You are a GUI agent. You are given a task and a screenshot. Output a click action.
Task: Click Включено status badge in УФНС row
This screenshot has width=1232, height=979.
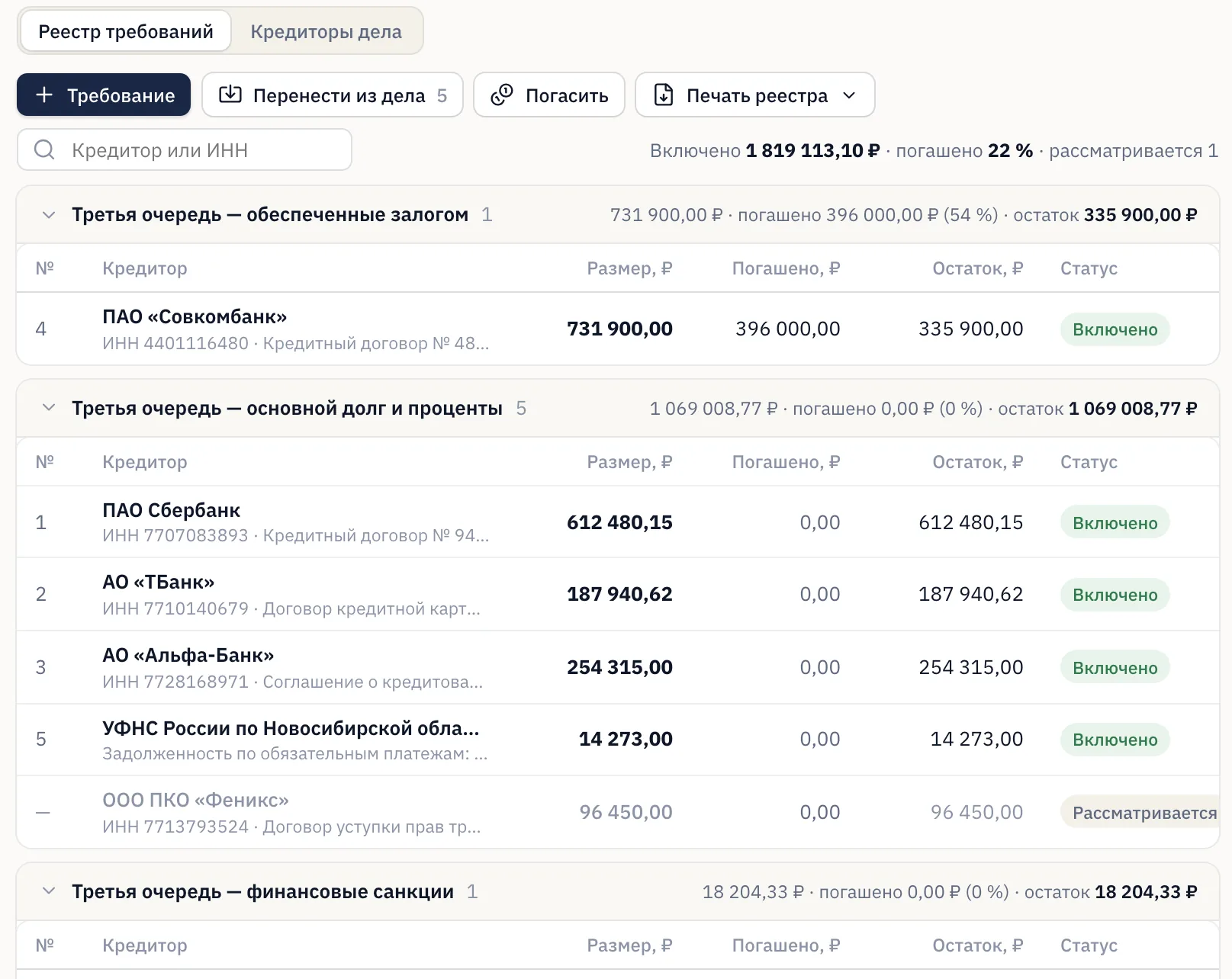[x=1115, y=740]
